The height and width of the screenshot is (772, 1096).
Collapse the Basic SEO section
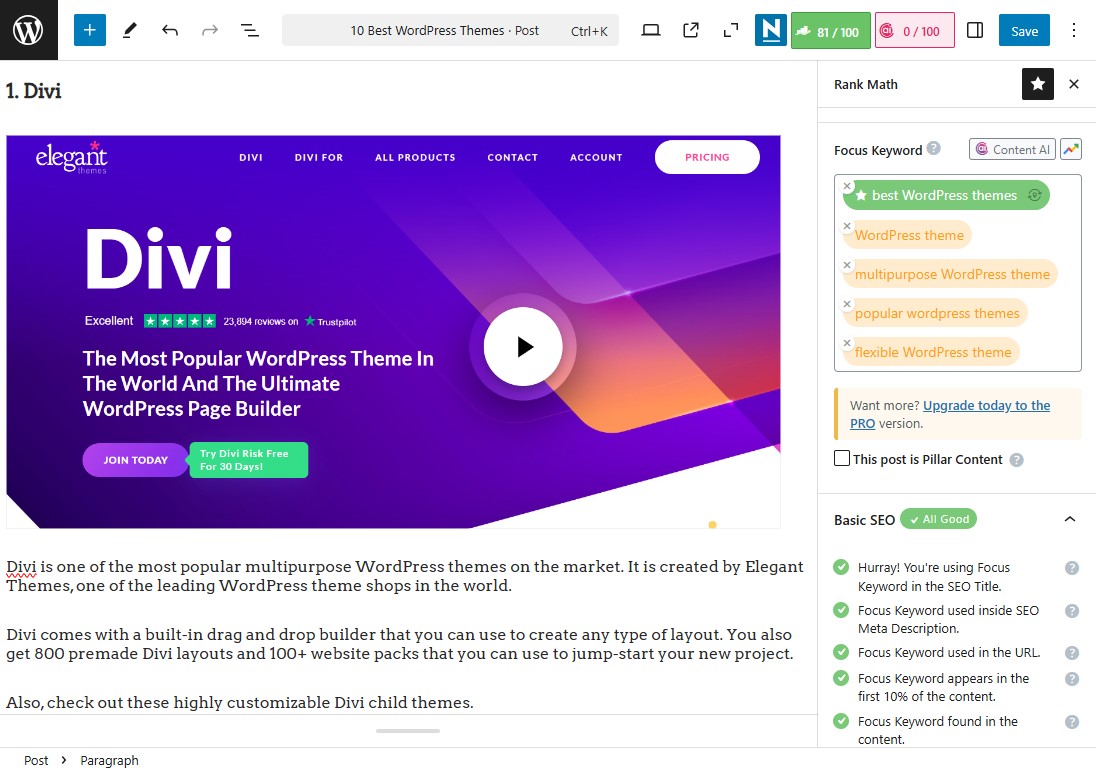click(x=1069, y=519)
